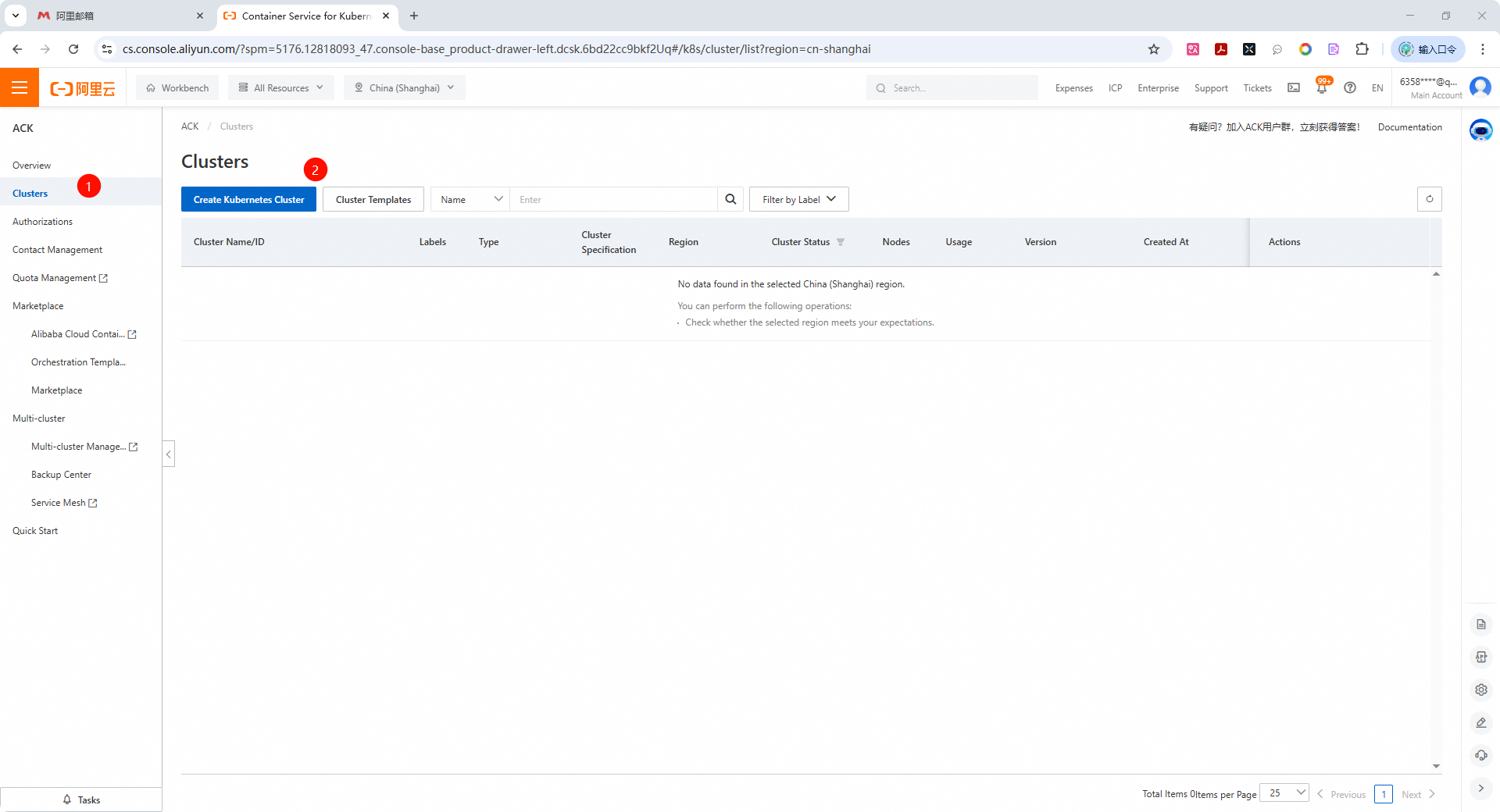Select Authorizations in the sidebar menu

click(x=42, y=222)
